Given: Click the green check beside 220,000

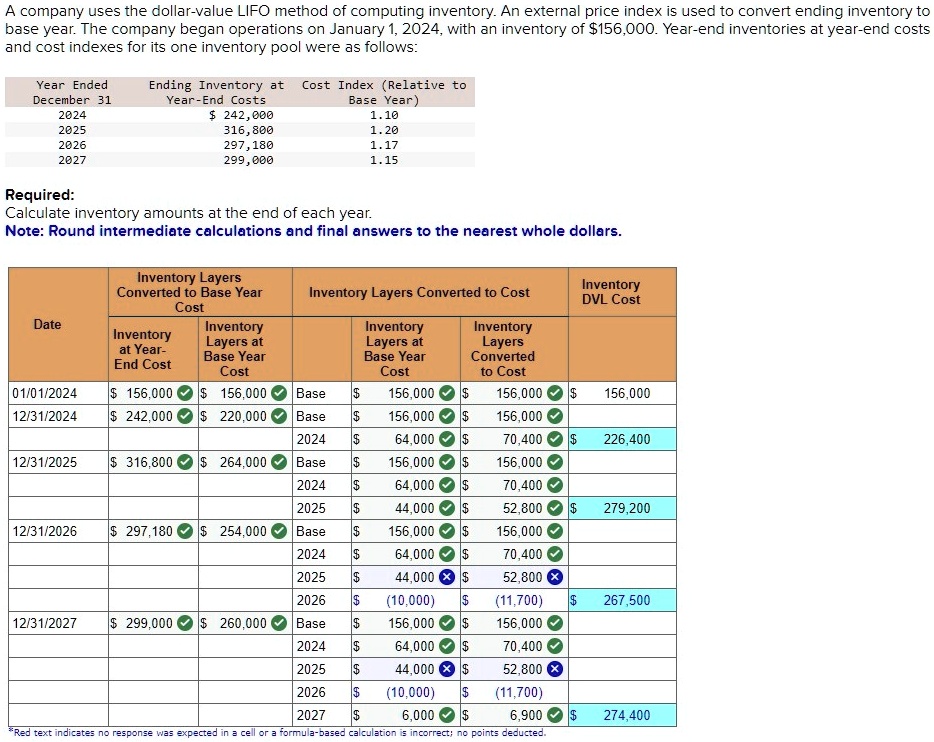Looking at the screenshot, I should [279, 416].
